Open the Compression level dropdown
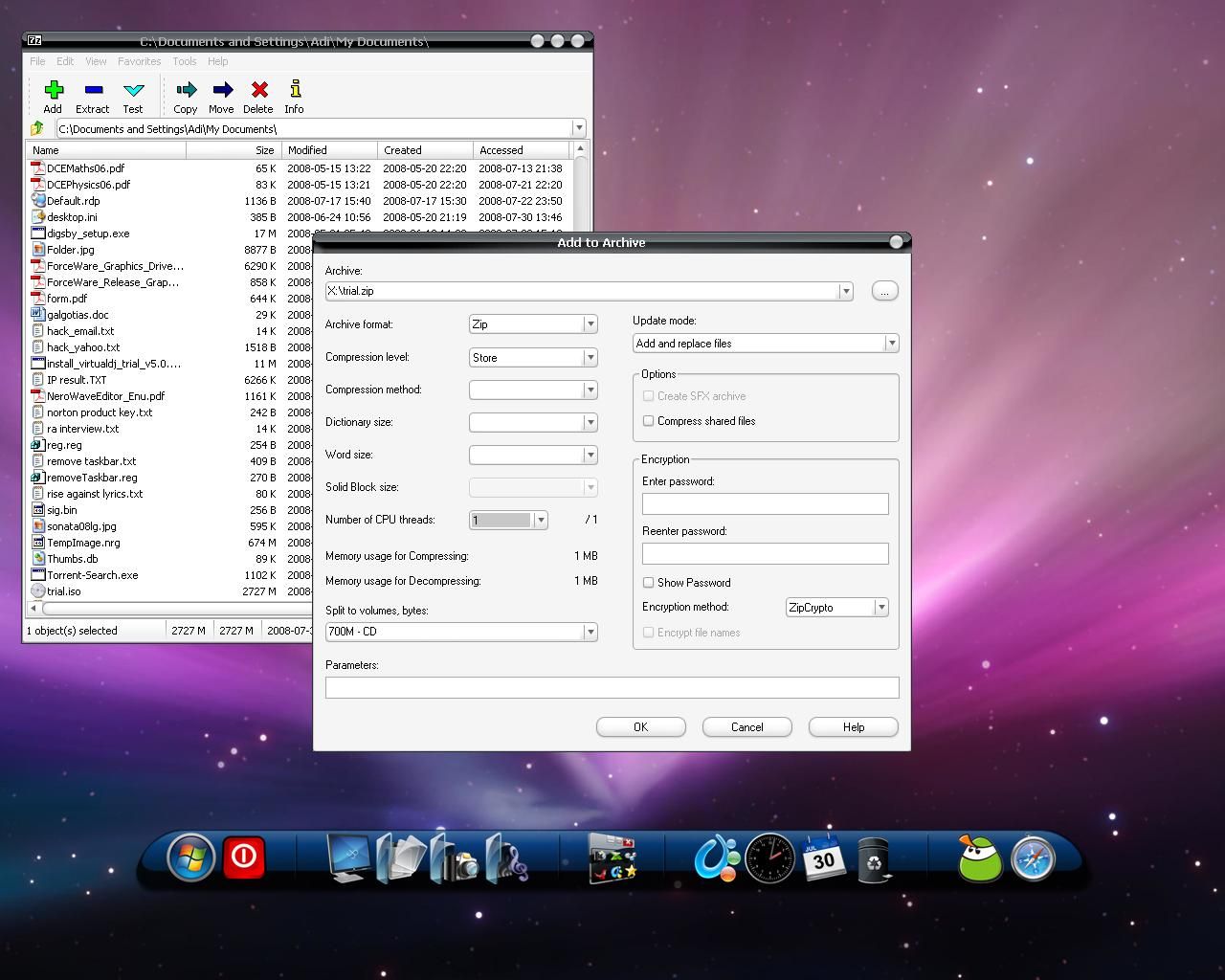1225x980 pixels. click(x=590, y=357)
